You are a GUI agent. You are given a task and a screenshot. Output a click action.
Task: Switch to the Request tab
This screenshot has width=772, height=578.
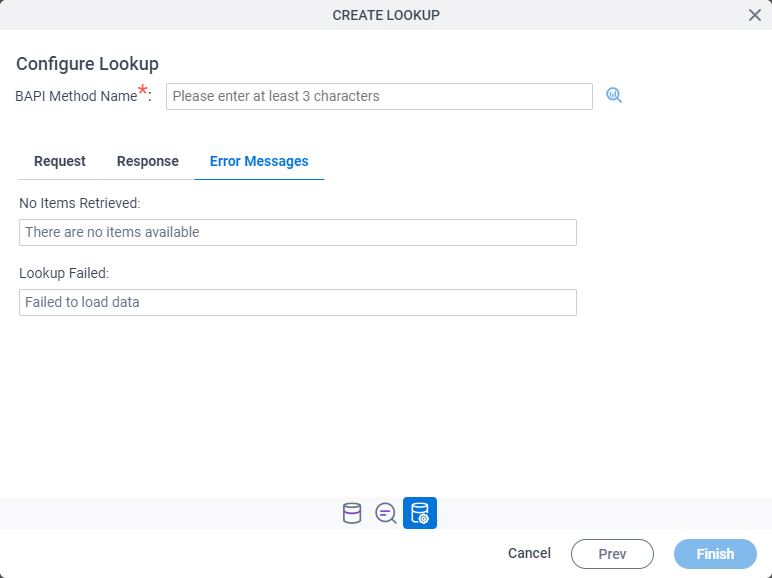click(60, 161)
